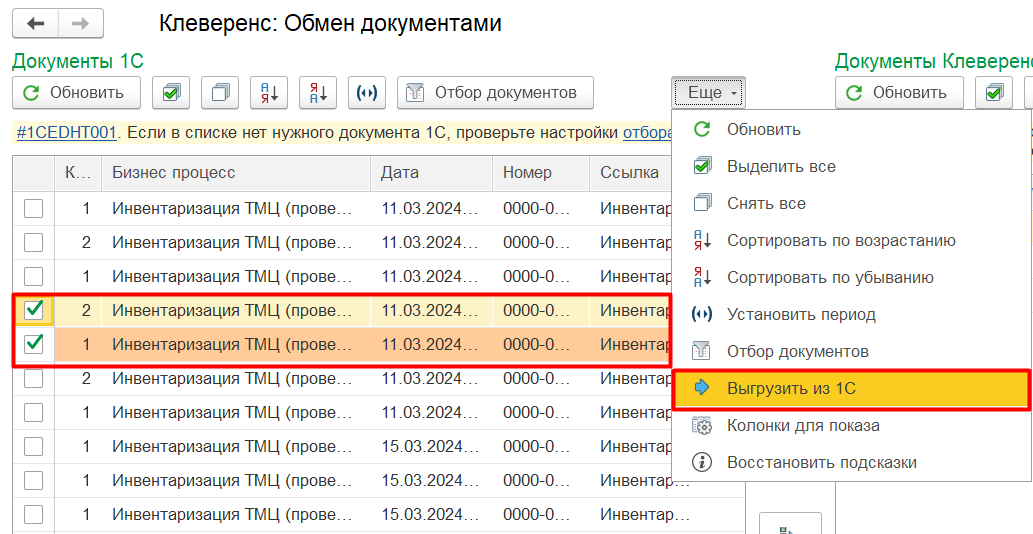The image size is (1033, 534).
Task: Uncheck the checkbox in the orange highlighted row
Action: (x=34, y=344)
